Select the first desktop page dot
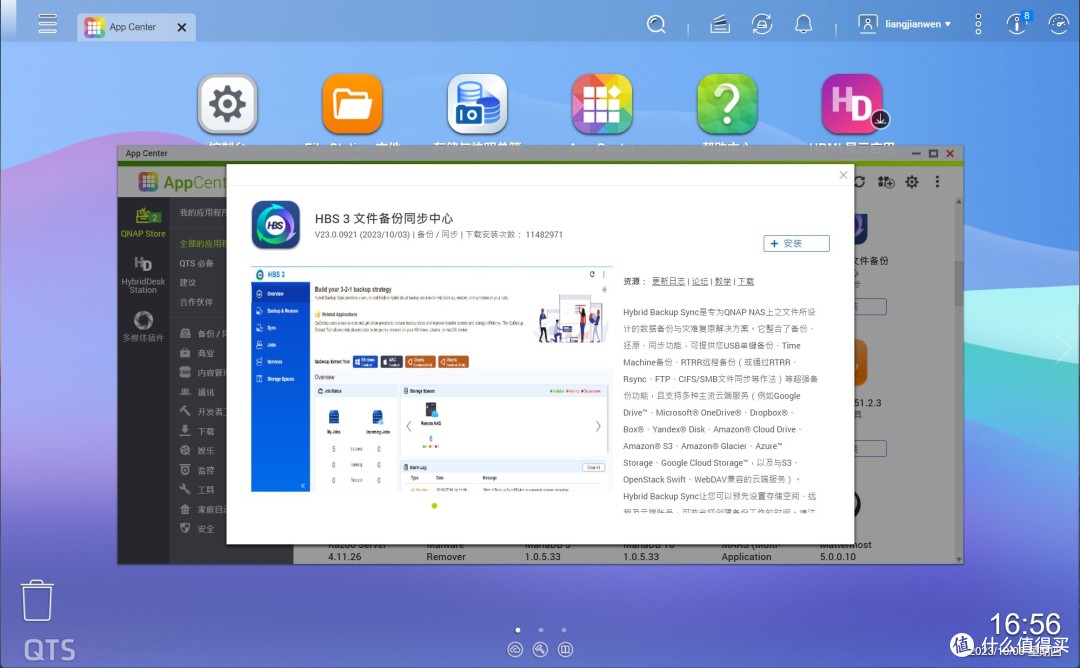 tap(518, 629)
